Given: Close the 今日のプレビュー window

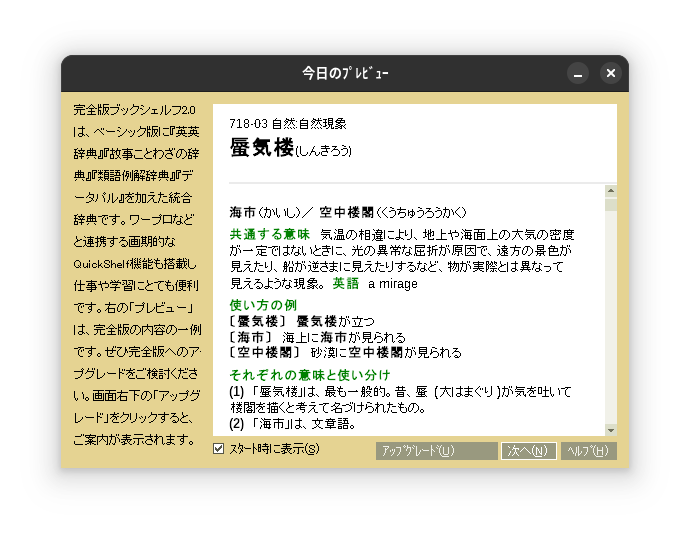Looking at the screenshot, I should pos(611,73).
